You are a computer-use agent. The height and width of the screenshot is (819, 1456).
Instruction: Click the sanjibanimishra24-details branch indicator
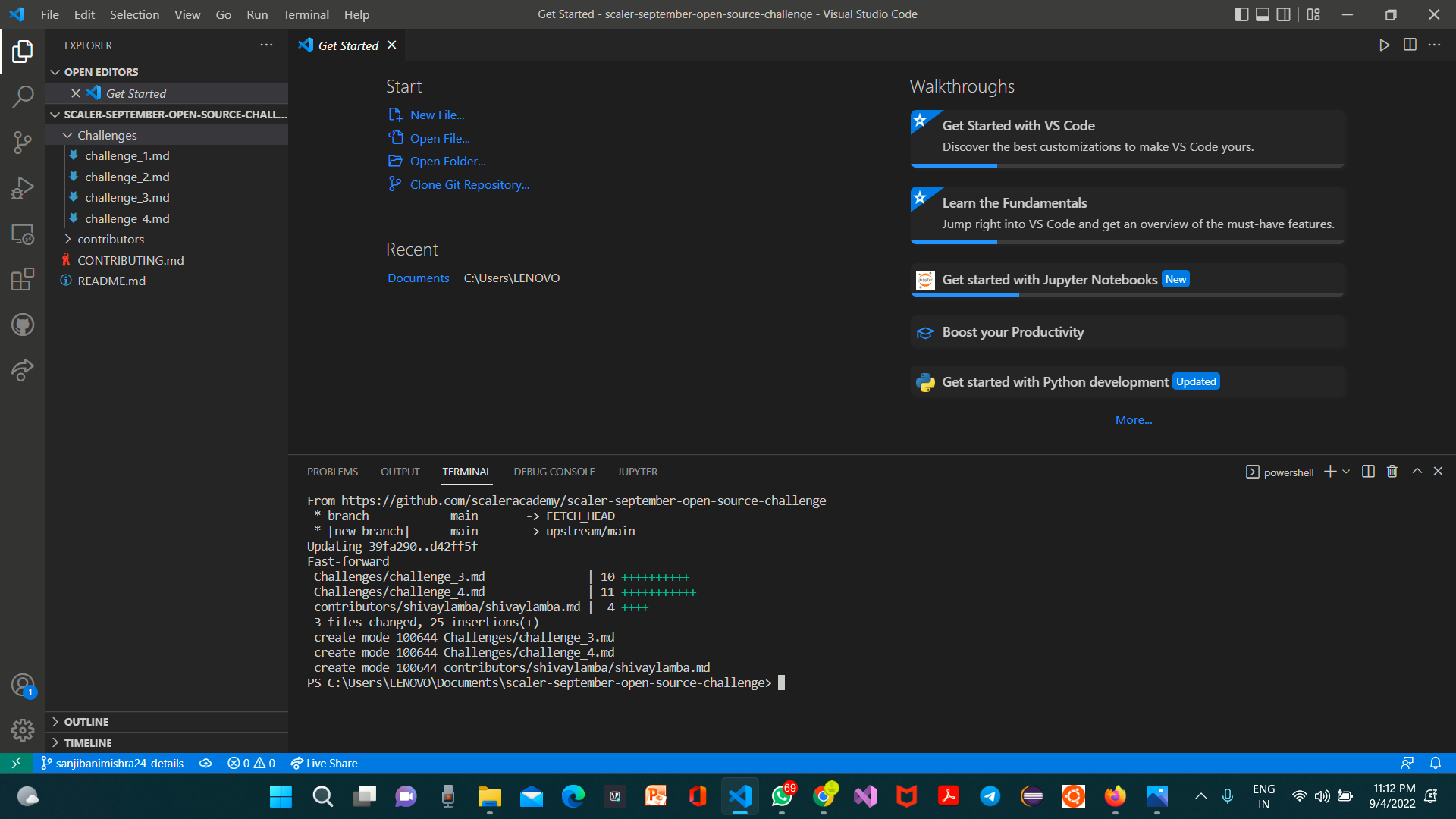pyautogui.click(x=112, y=763)
